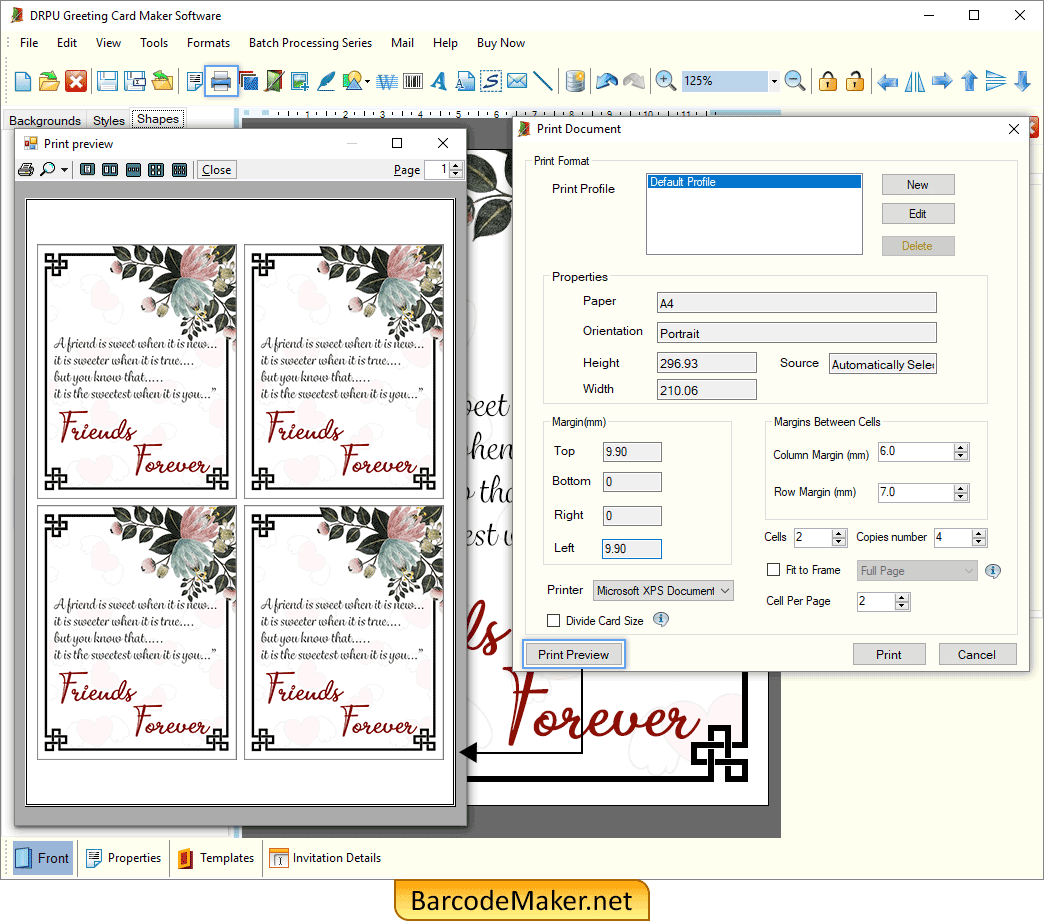Check the Divide Card Size checkbox
1044x921 pixels.
click(x=553, y=621)
